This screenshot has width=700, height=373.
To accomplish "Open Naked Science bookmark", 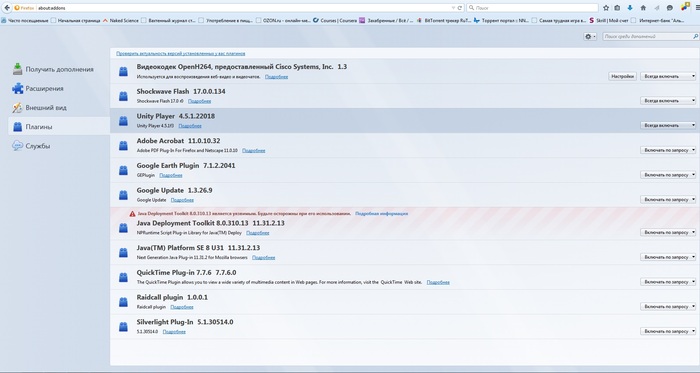I will click(x=121, y=21).
